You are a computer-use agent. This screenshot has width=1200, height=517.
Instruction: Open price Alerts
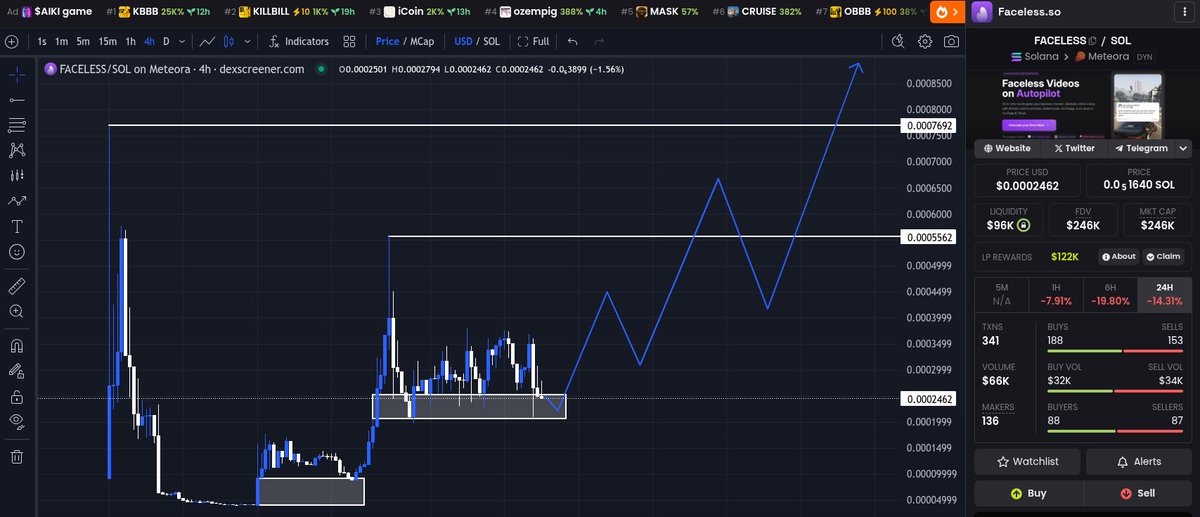[x=1138, y=461]
